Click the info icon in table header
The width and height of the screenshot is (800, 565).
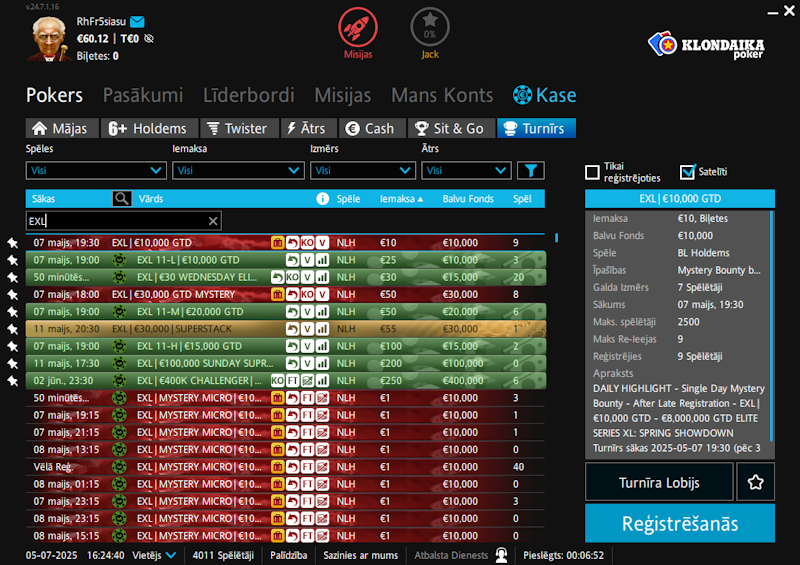coord(322,199)
